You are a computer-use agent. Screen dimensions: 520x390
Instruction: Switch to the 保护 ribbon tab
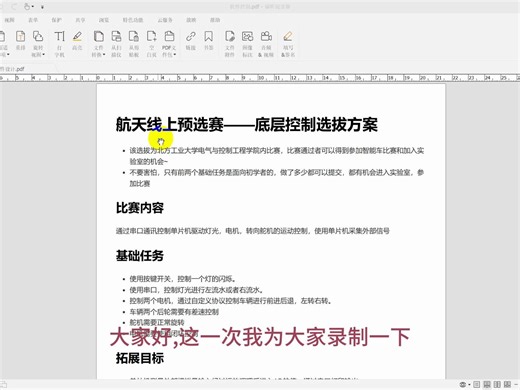pos(56,20)
